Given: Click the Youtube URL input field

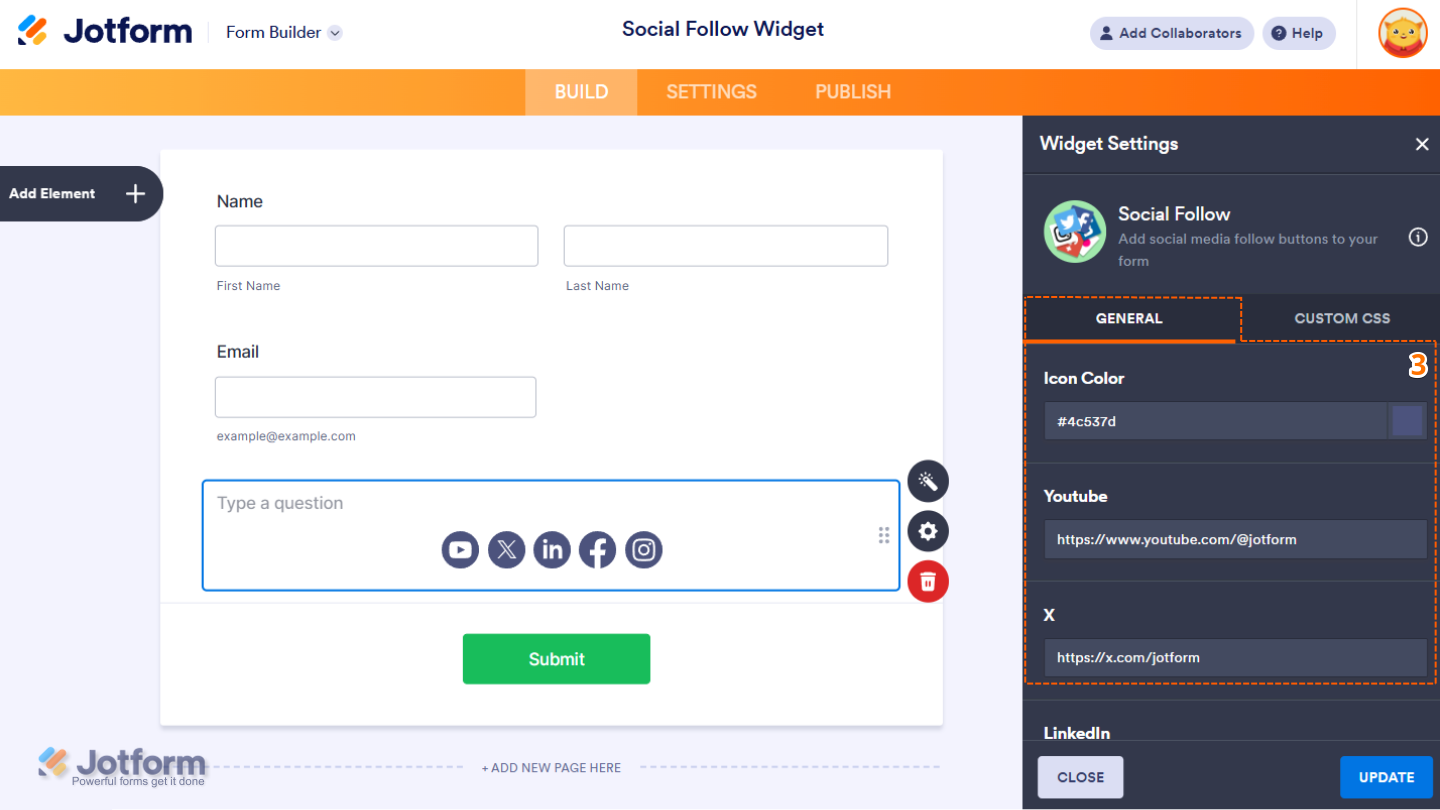Looking at the screenshot, I should pyautogui.click(x=1235, y=539).
